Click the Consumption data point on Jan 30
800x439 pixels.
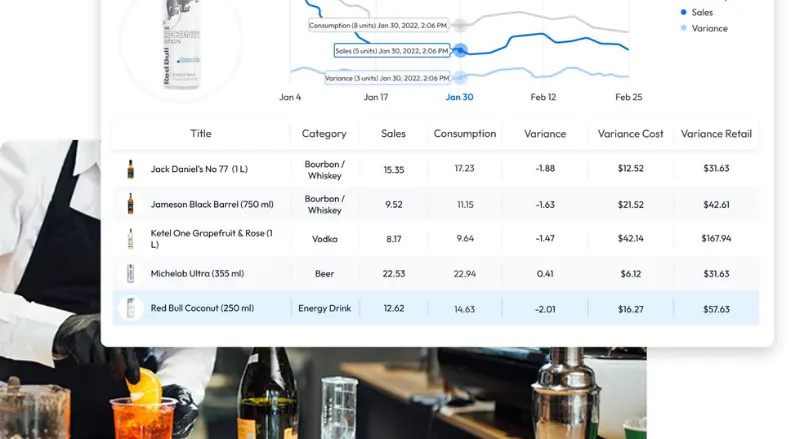[x=460, y=25]
